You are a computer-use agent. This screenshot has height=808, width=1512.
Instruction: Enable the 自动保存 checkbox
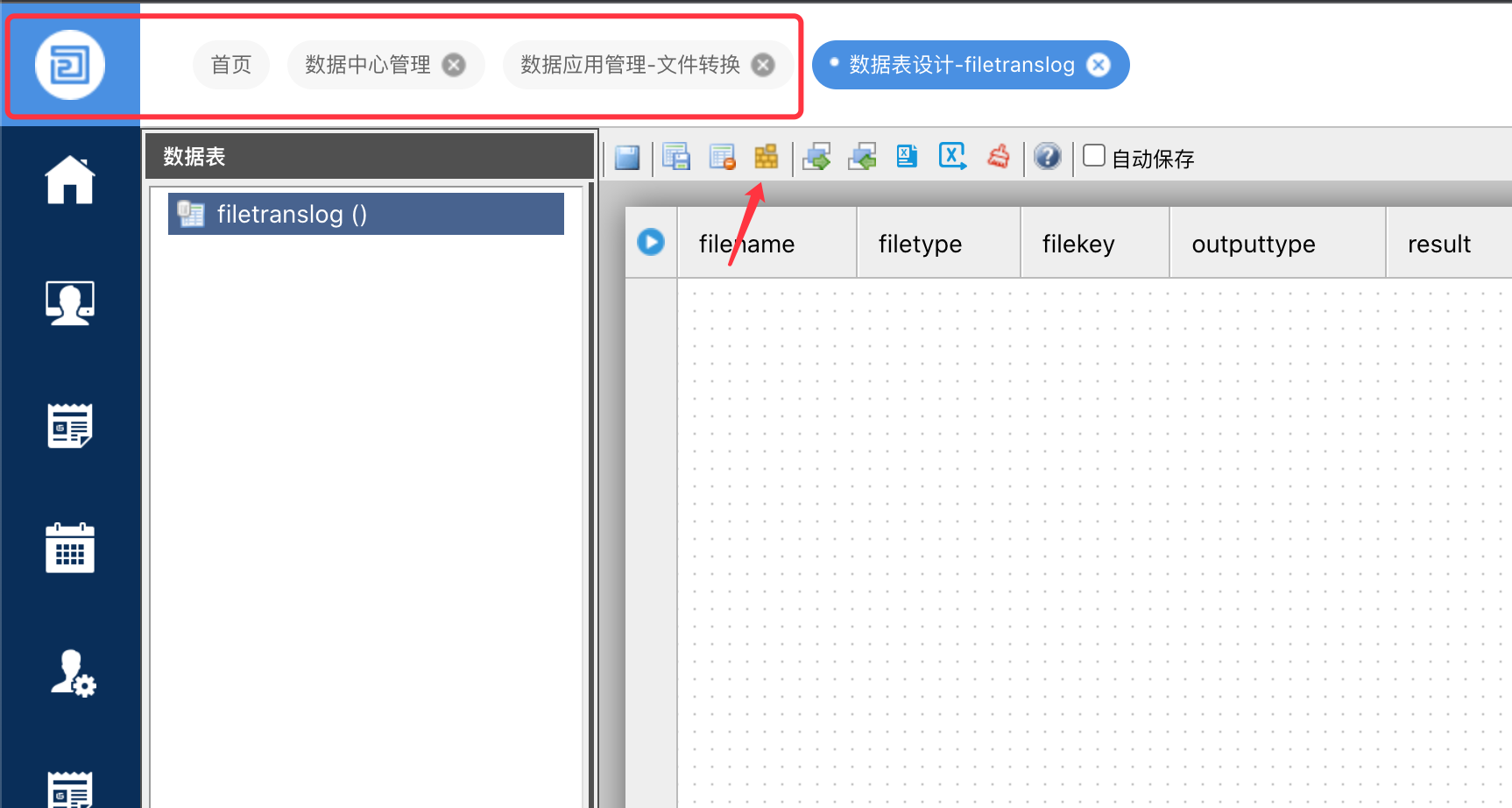click(1094, 156)
